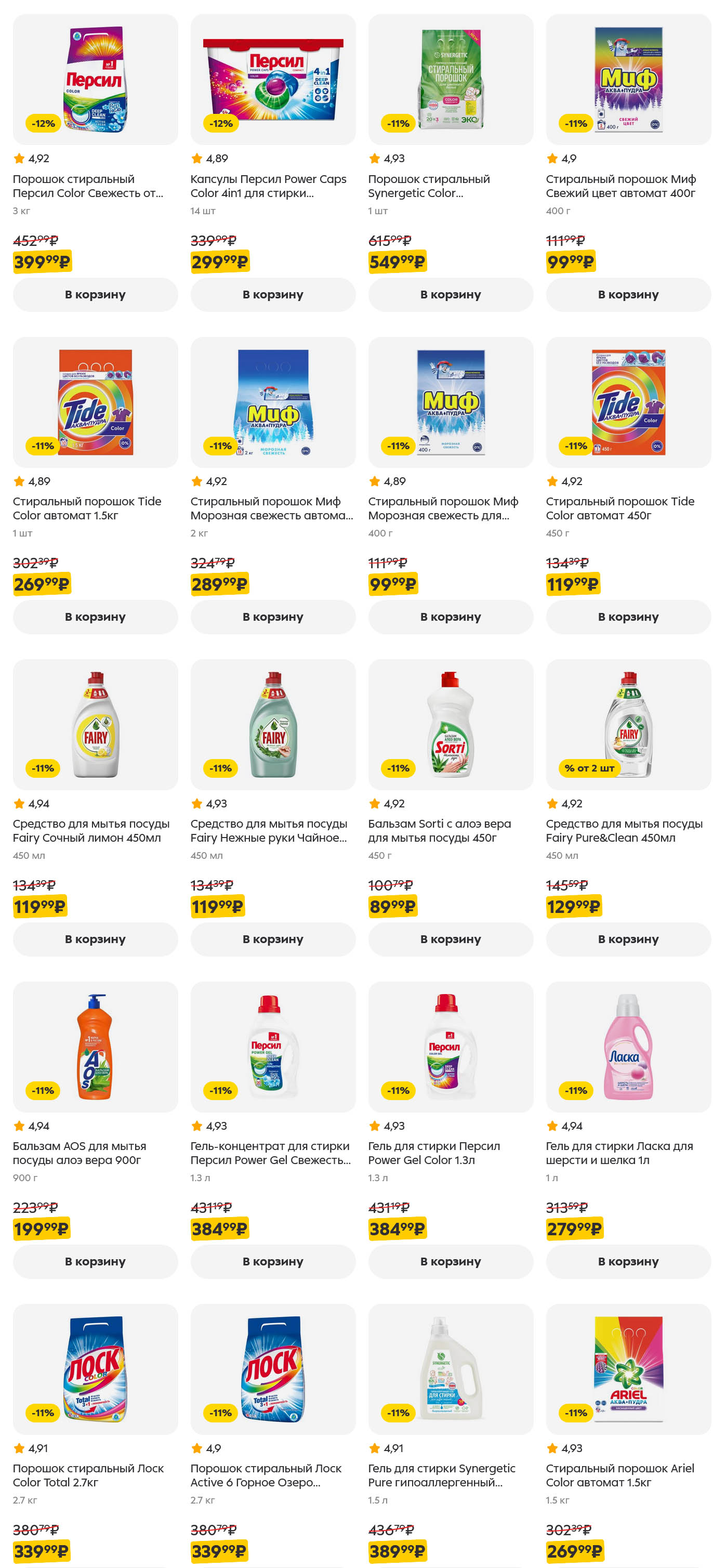Click the -12% badge on Персил Power Caps
The width and height of the screenshot is (713, 1568).
coord(221,124)
